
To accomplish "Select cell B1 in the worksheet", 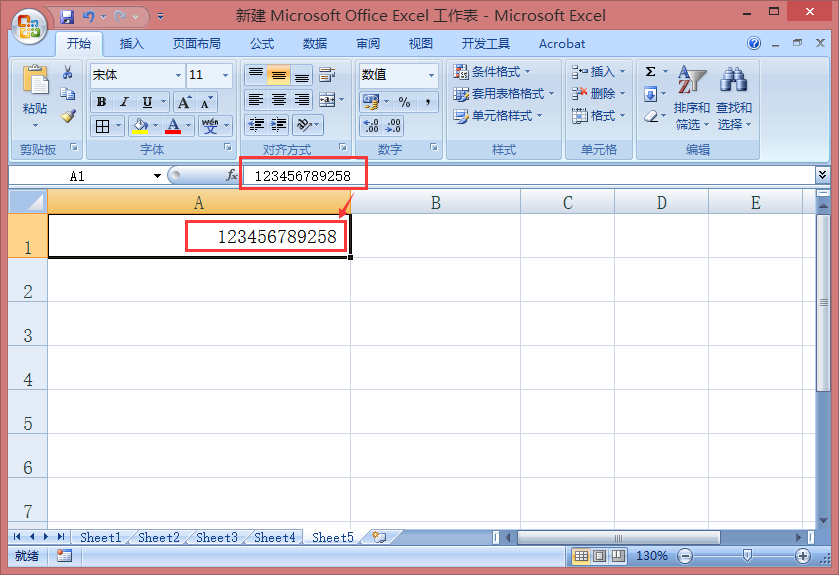I will [436, 236].
